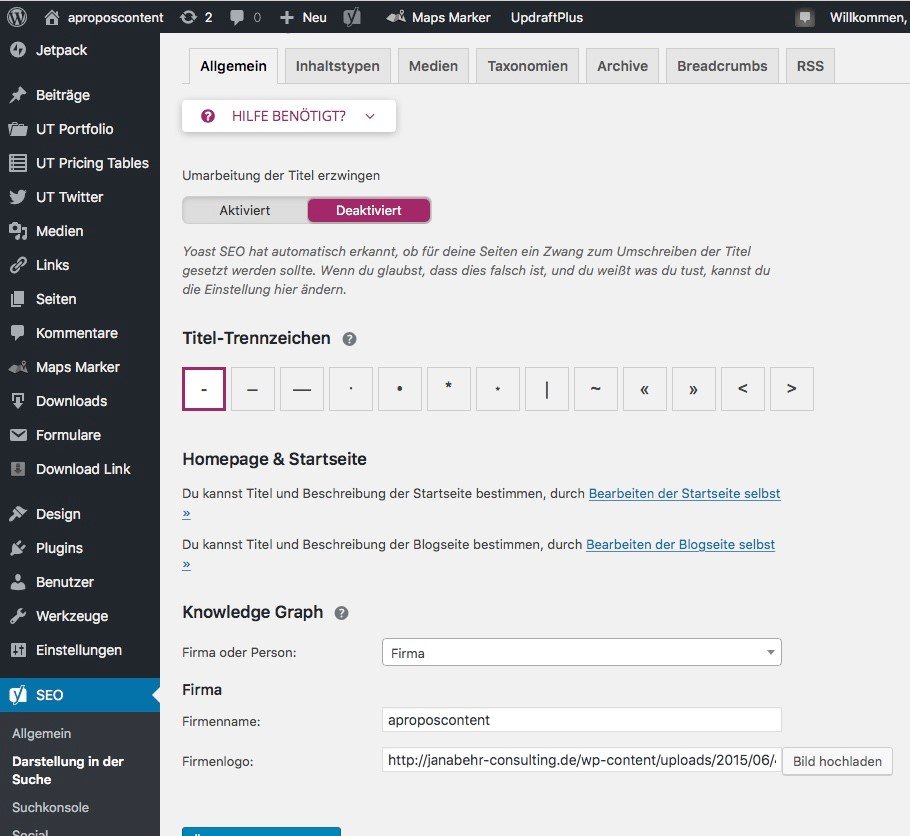Open notification icon before Willkommen
The height and width of the screenshot is (836, 910).
point(804,17)
